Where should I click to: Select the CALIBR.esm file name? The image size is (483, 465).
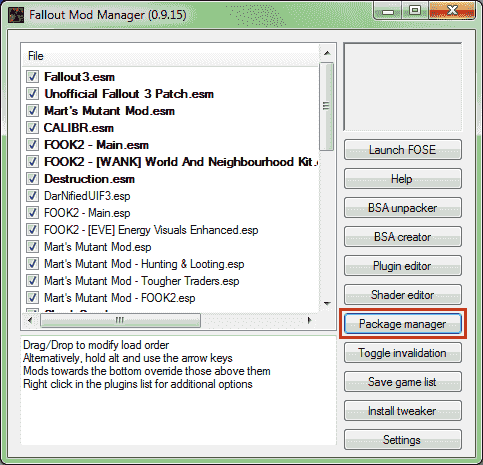coord(79,128)
